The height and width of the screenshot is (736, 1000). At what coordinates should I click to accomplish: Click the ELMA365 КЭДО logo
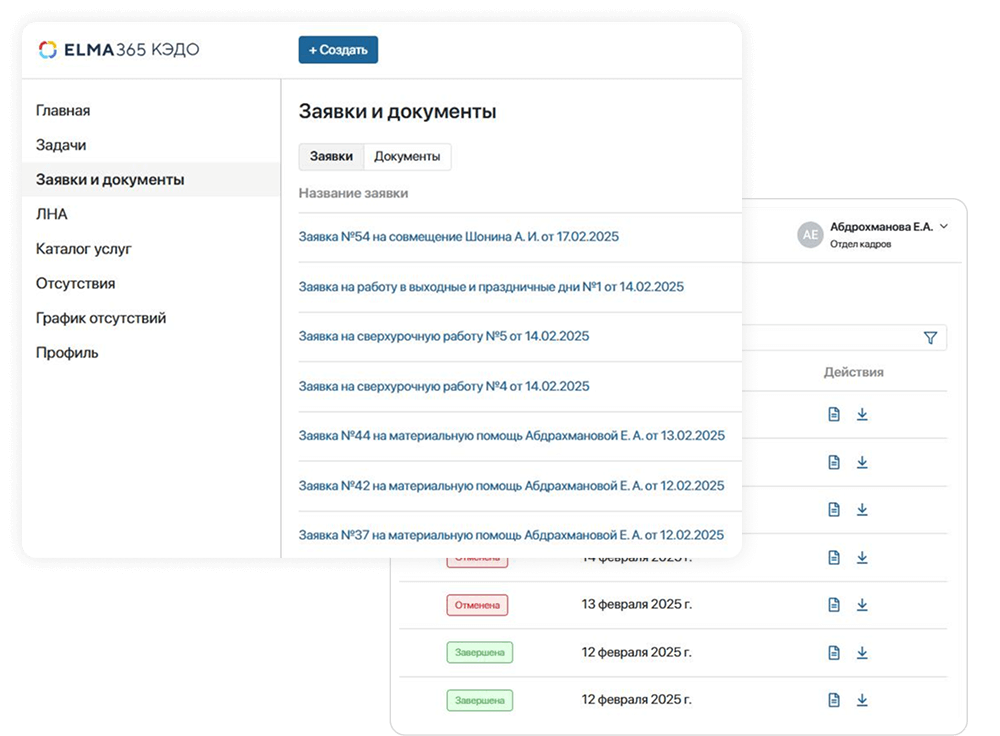tap(118, 50)
